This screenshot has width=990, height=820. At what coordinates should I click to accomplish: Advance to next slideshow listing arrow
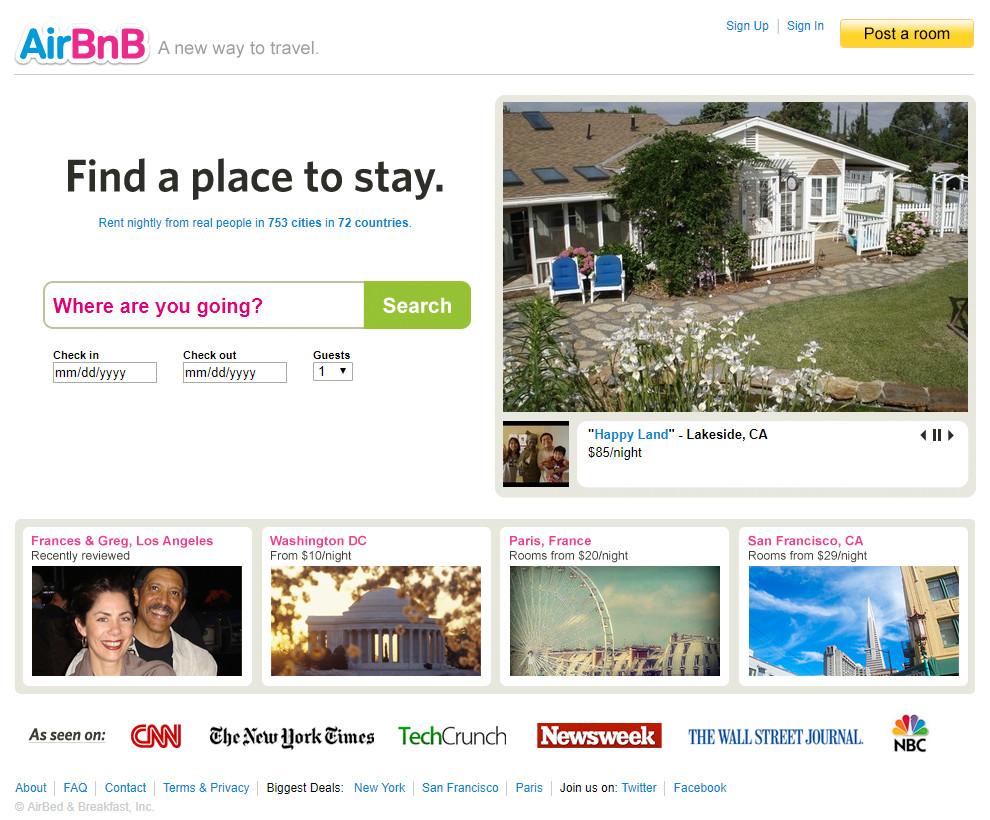coord(950,435)
